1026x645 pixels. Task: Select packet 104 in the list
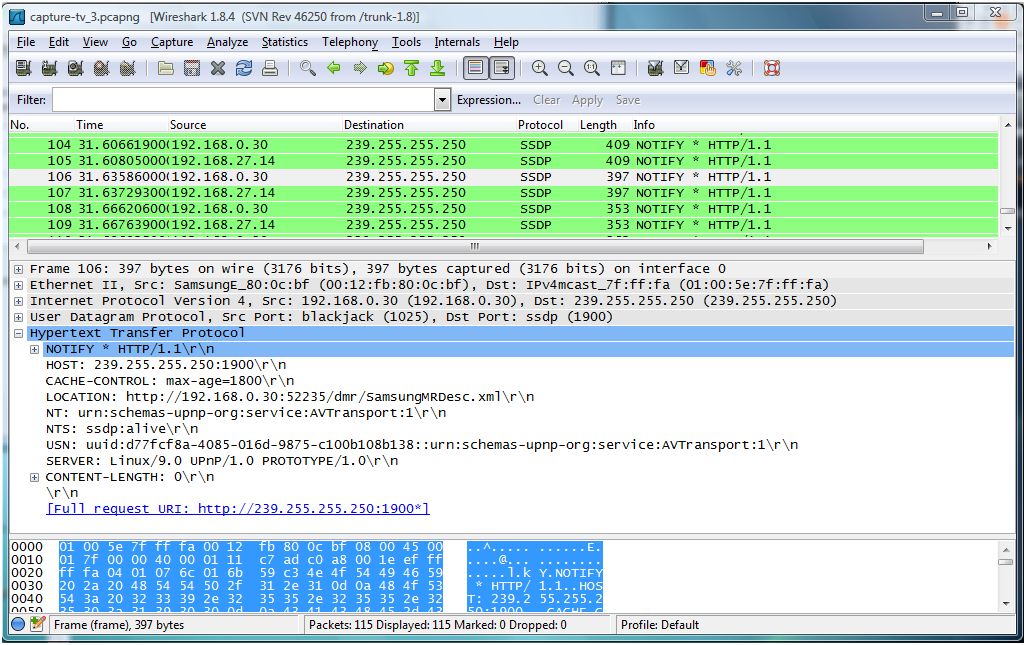tap(504, 145)
